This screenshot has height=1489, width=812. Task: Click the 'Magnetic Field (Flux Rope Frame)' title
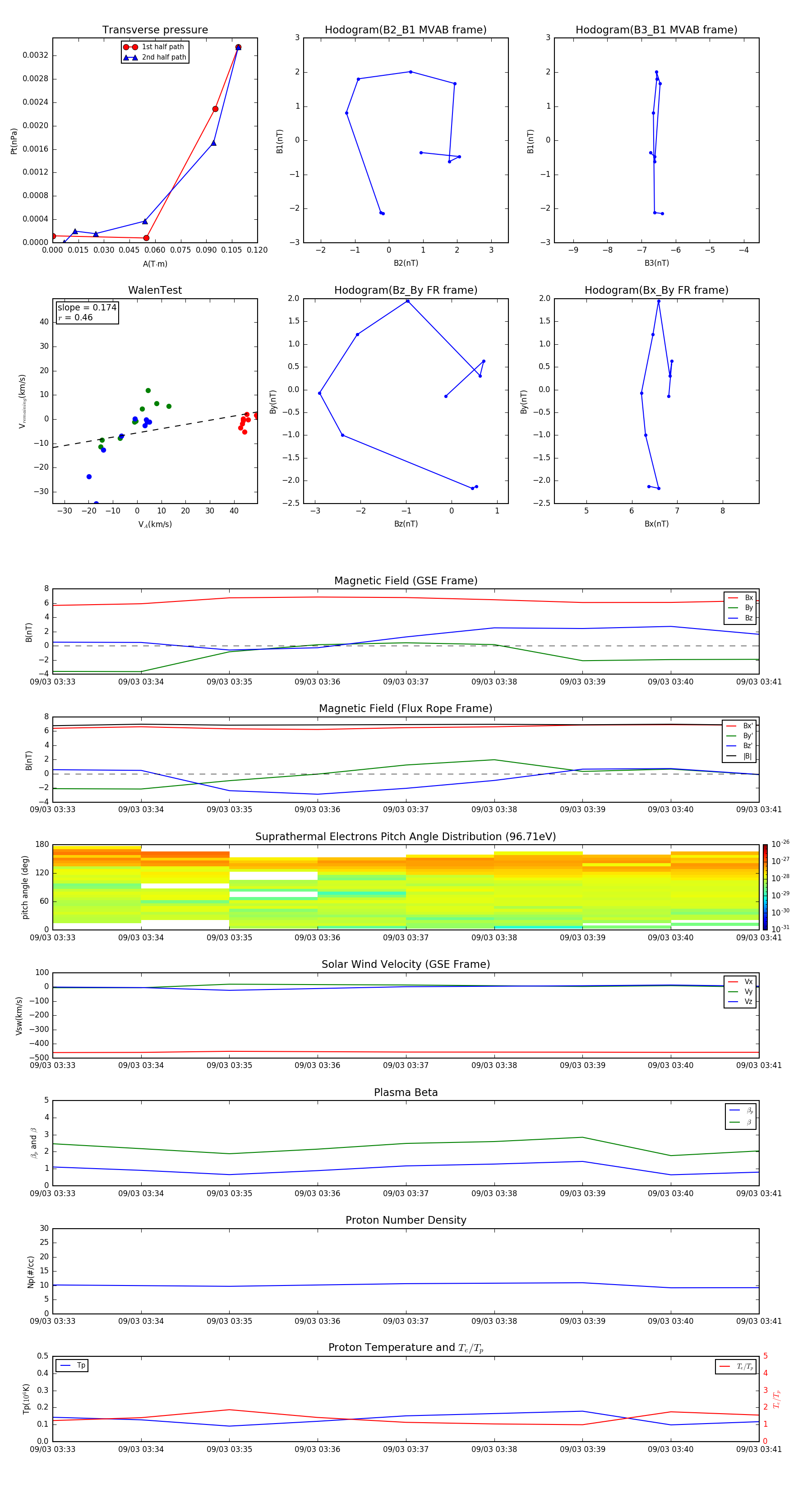[406, 709]
